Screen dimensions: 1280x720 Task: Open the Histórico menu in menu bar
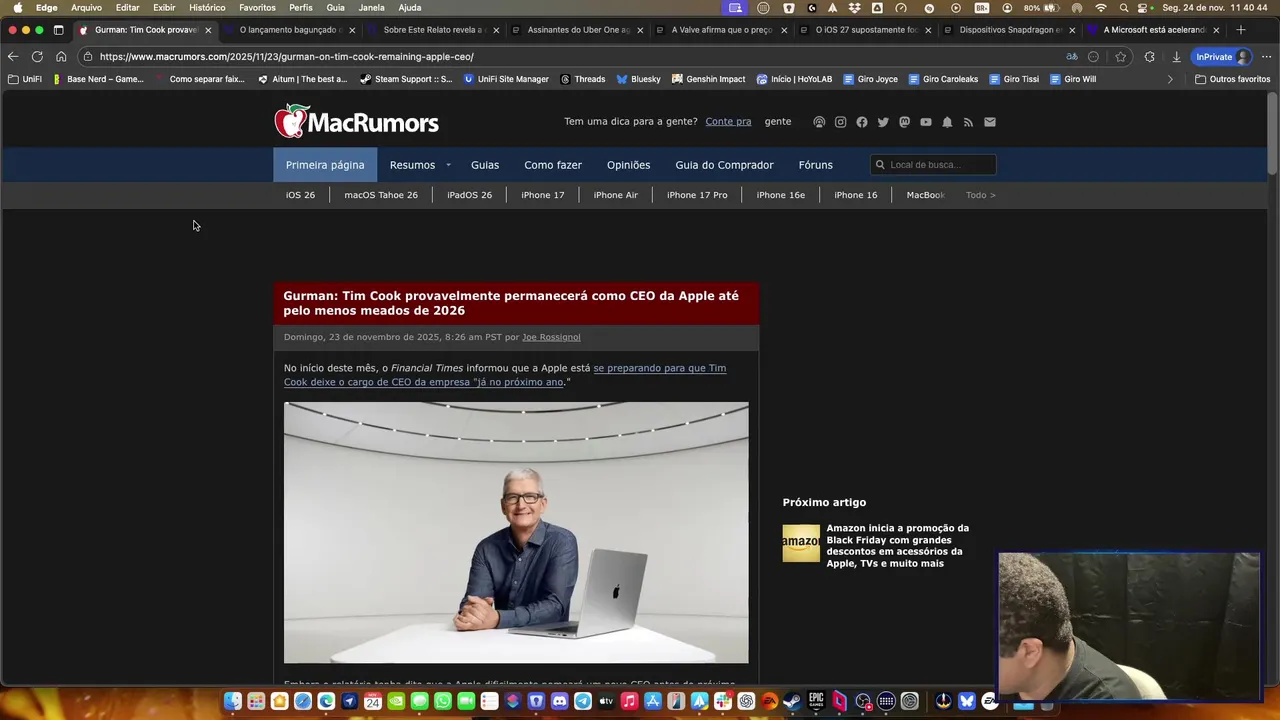point(207,8)
